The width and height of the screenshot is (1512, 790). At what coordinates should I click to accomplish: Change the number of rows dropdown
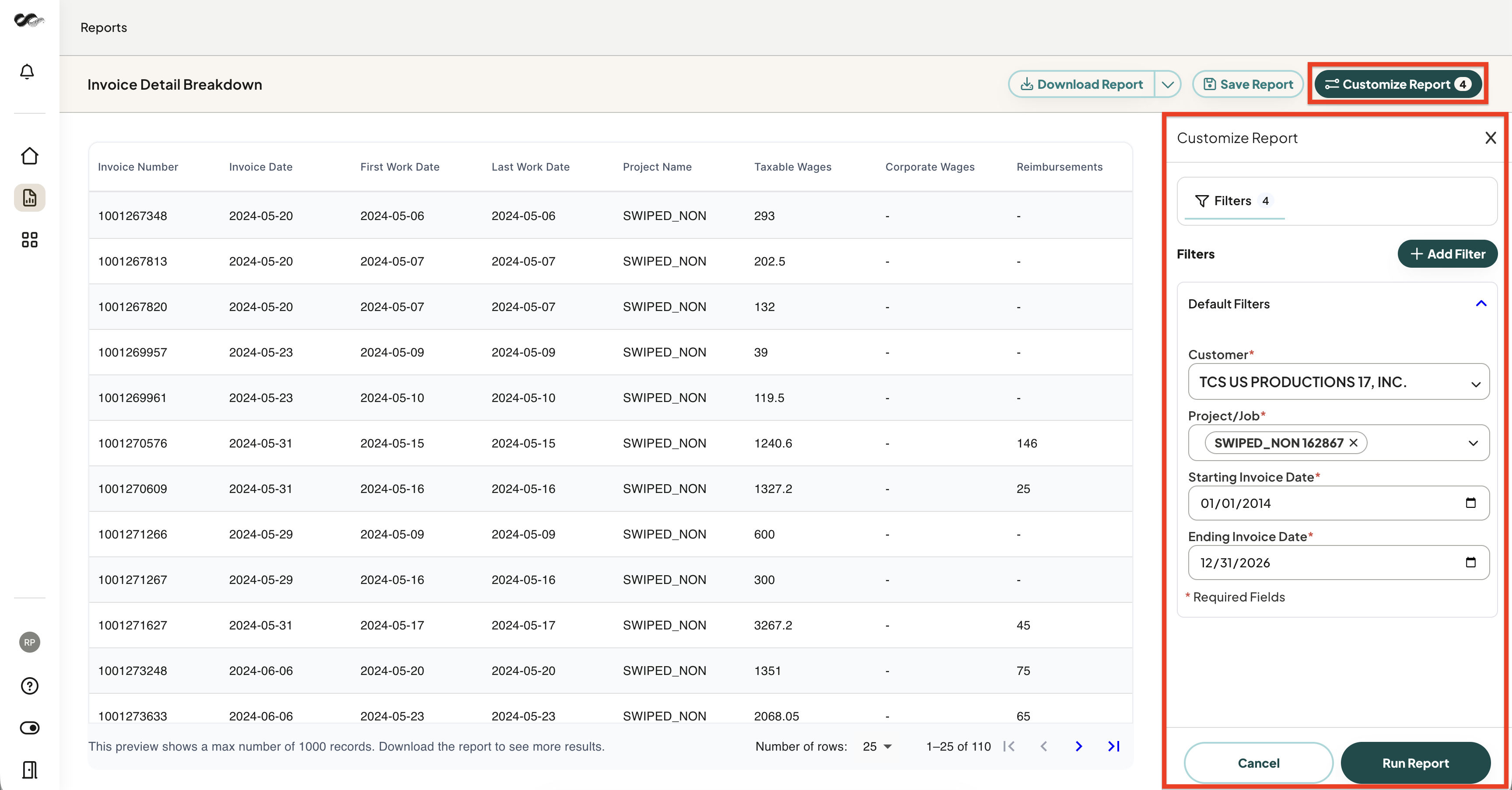(878, 746)
